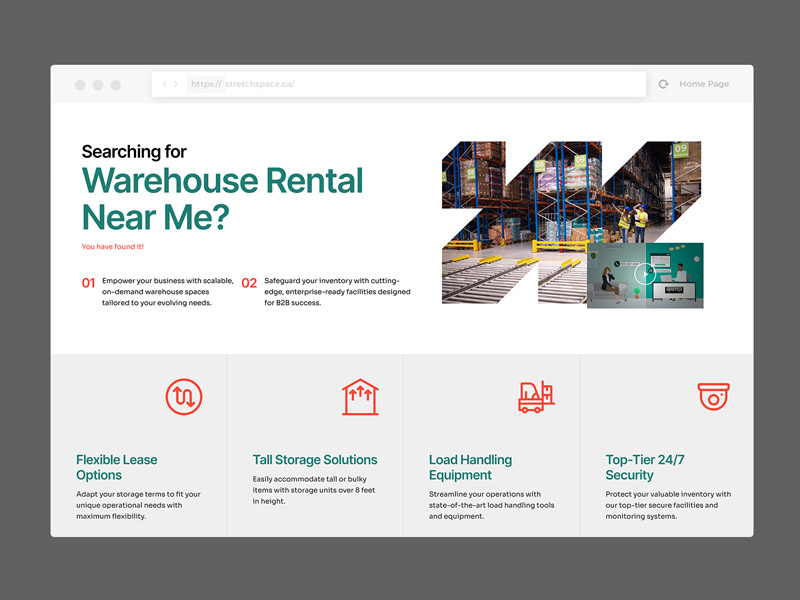The image size is (800, 600).
Task: Click the Flexible Lease circular arrows icon
Action: 184,397
